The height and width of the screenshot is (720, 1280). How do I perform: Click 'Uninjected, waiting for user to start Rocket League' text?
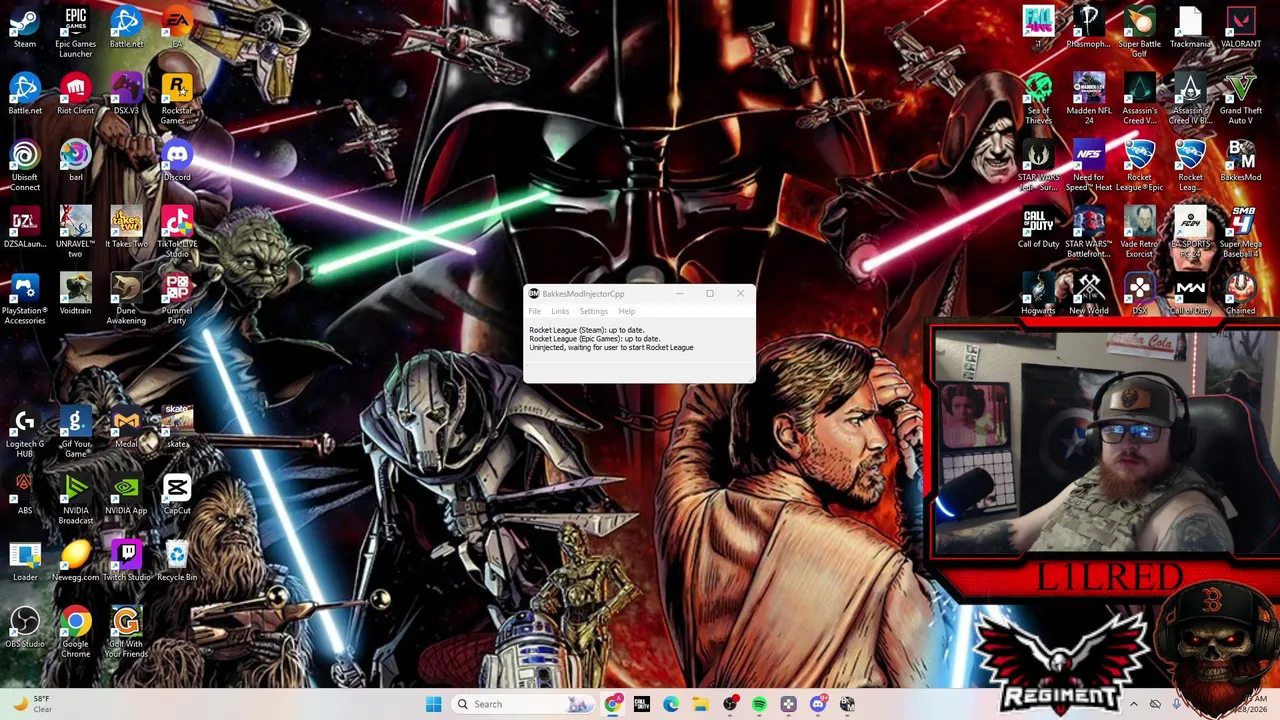(611, 348)
